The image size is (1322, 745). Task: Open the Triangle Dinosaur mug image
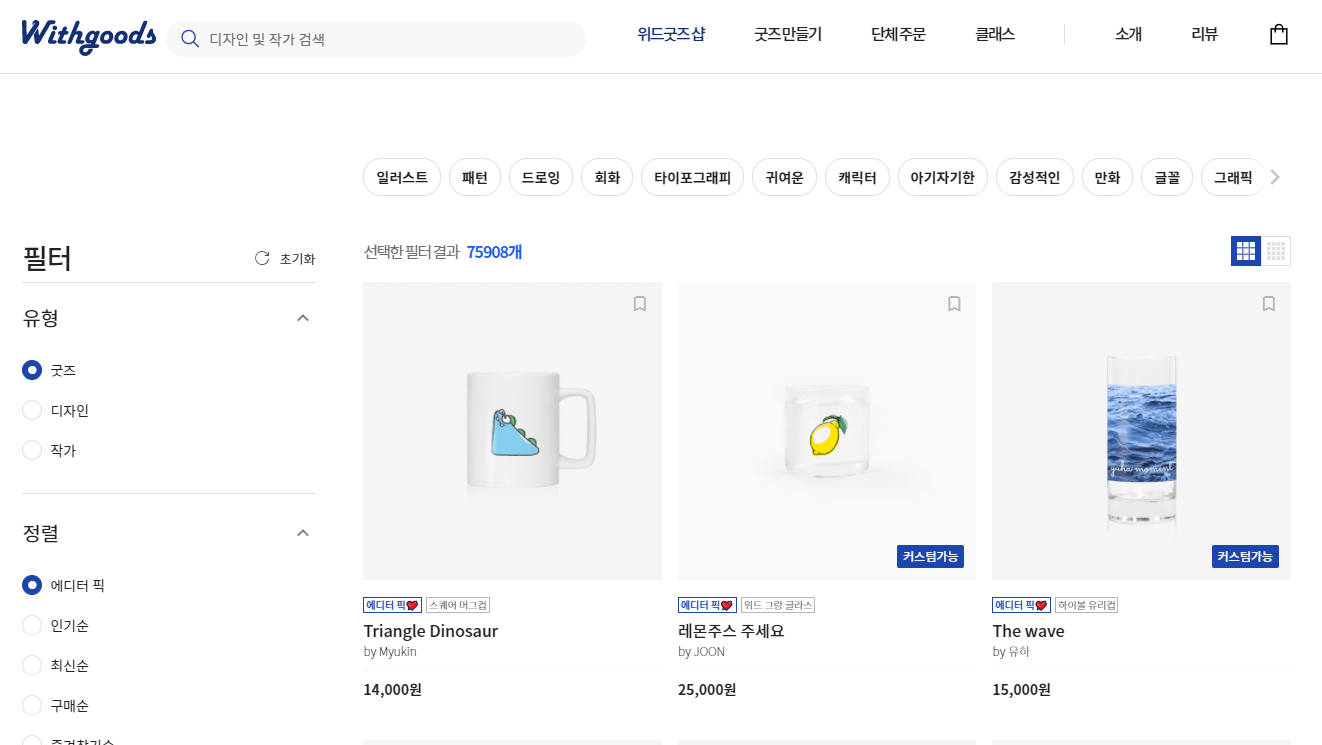[512, 431]
